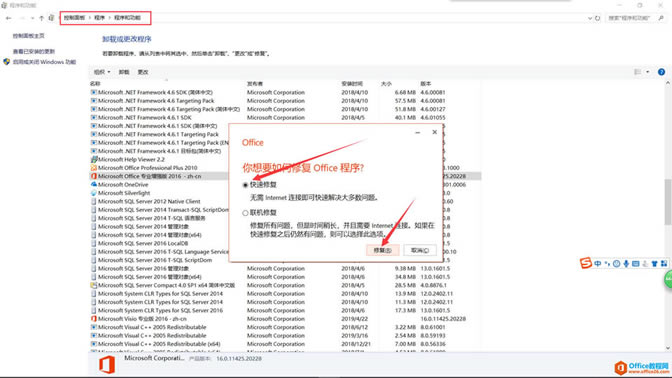Open the 组织 organize dropdown
Screen dimensions: 672x378
pyautogui.click(x=102, y=72)
